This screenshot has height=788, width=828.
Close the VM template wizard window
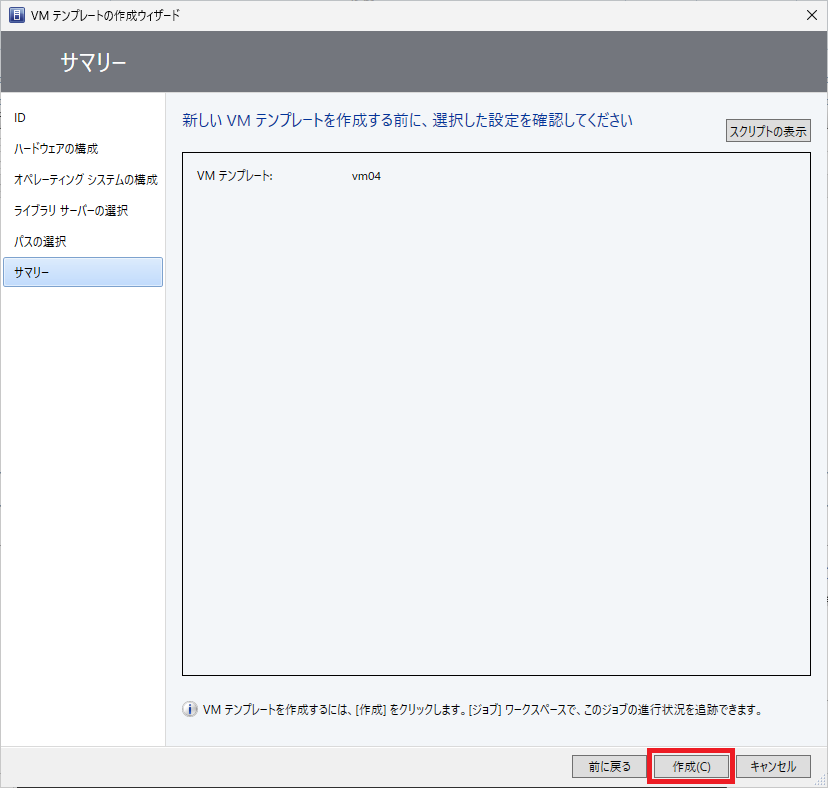[812, 15]
